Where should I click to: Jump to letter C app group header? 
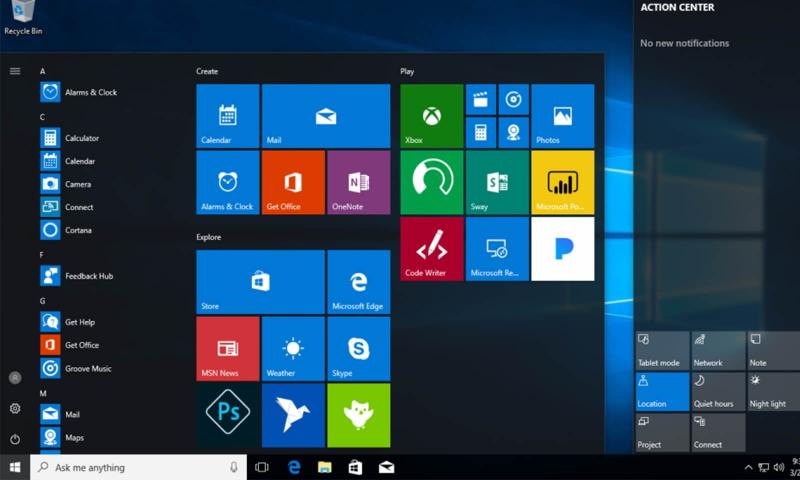click(42, 117)
